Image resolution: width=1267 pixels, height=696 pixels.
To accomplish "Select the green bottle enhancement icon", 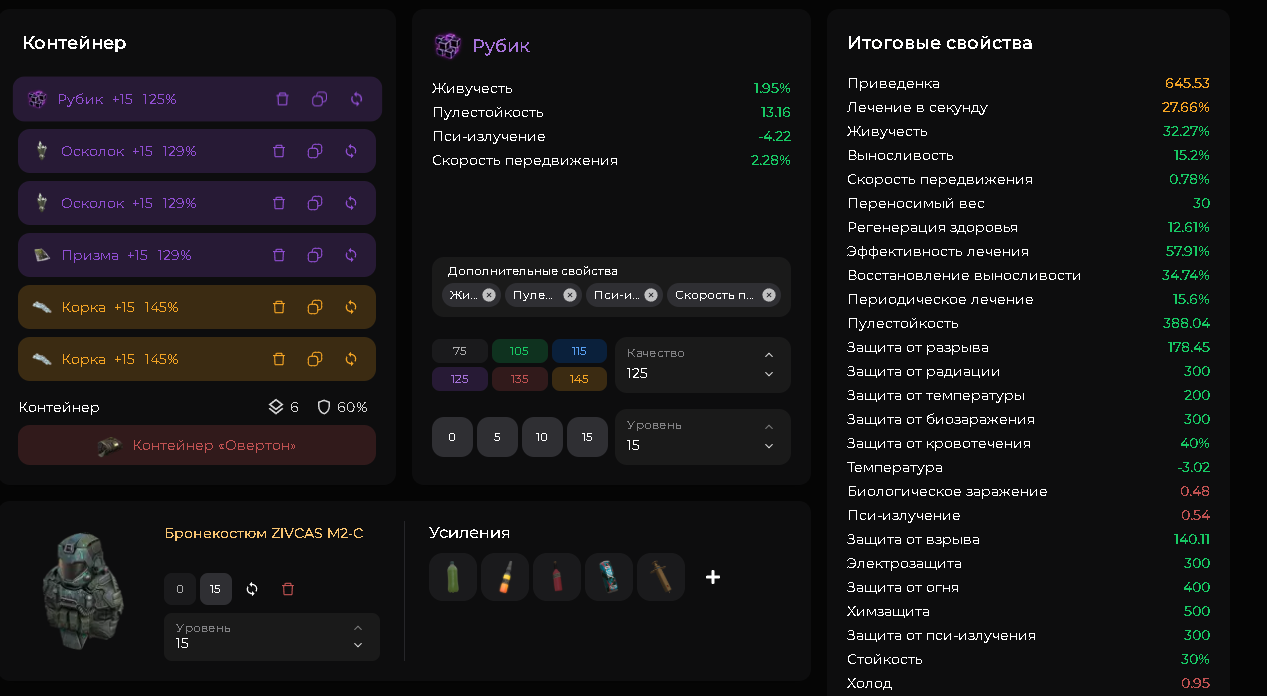I will pyautogui.click(x=452, y=577).
